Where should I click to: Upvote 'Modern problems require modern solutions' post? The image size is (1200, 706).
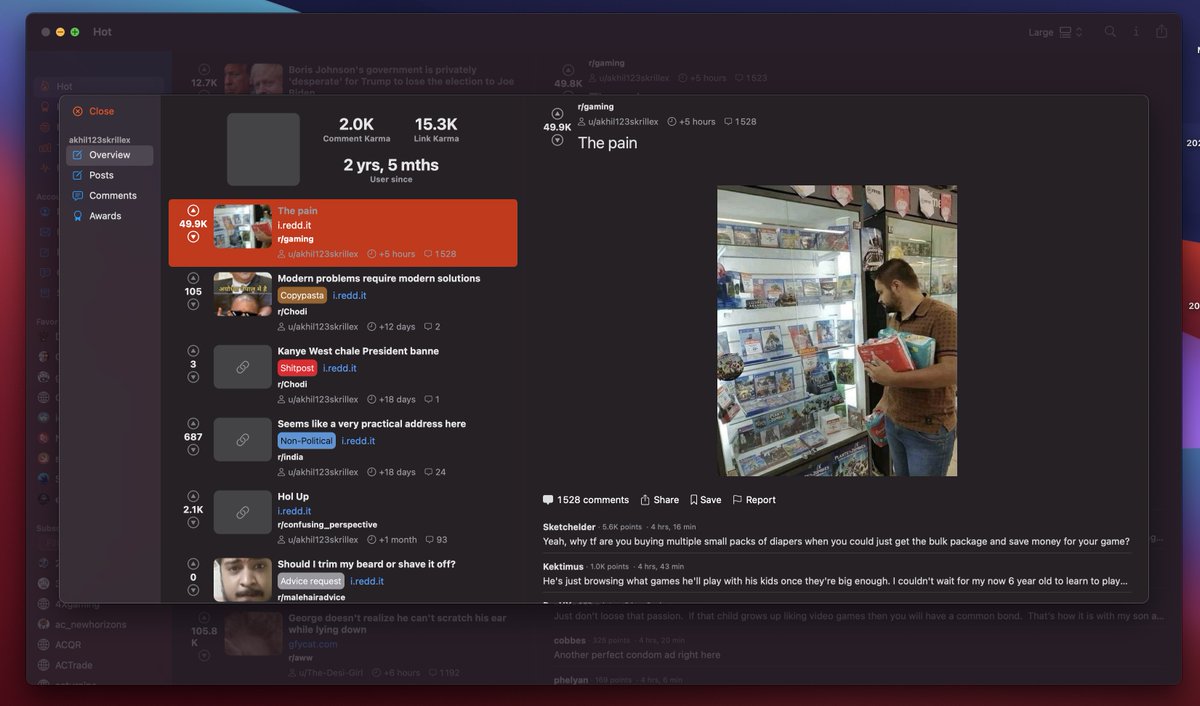(193, 278)
